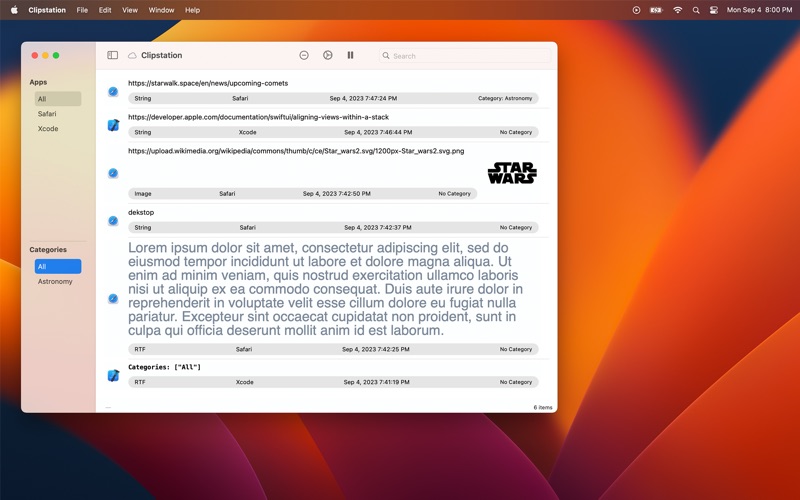The image size is (800, 500).
Task: Click the '6 items' status text
Action: click(543, 407)
